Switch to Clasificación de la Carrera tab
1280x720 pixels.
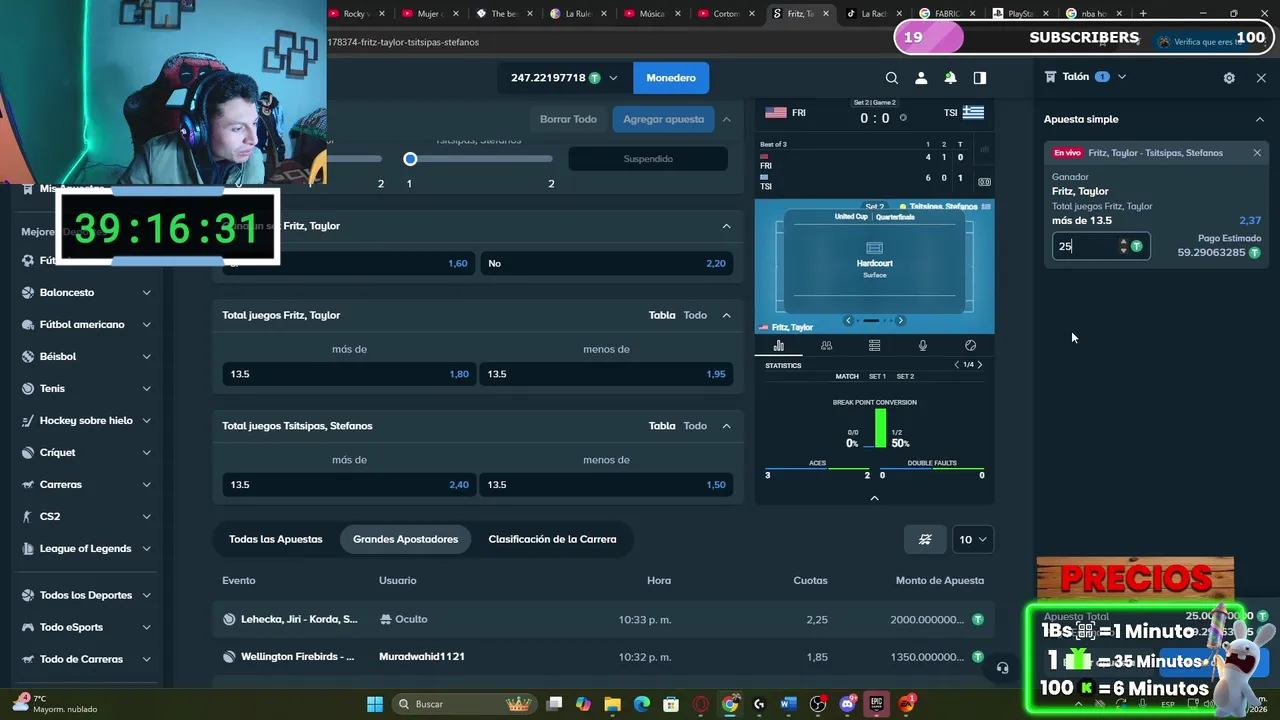click(552, 540)
